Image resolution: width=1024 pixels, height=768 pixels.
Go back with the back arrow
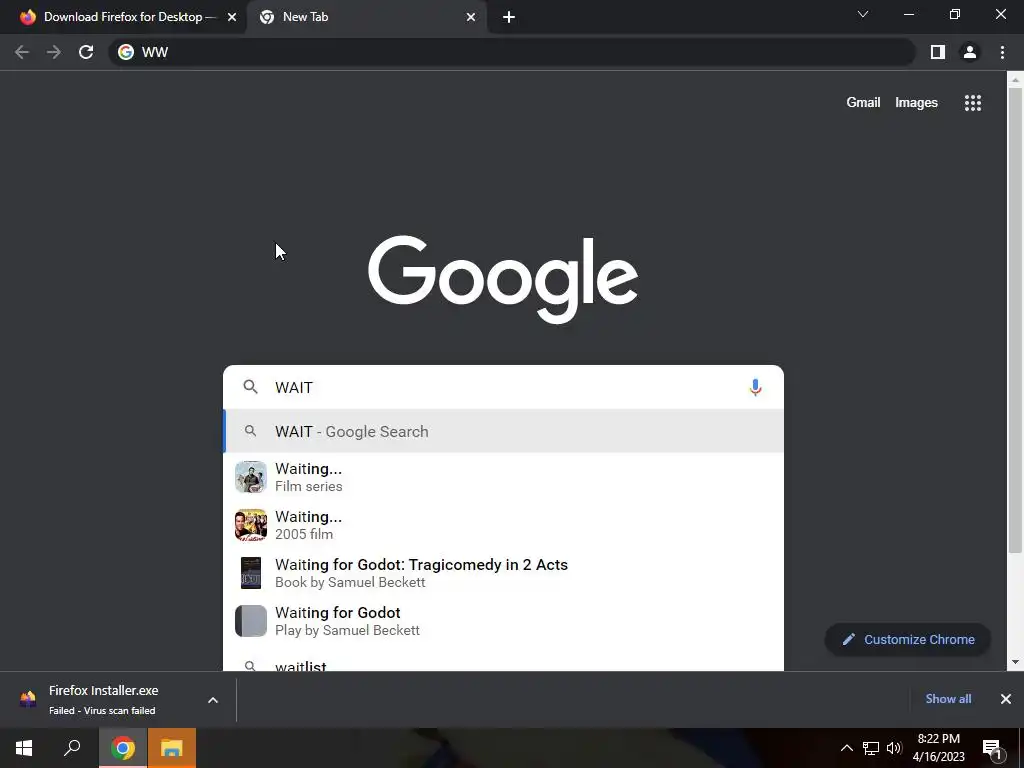coord(22,52)
